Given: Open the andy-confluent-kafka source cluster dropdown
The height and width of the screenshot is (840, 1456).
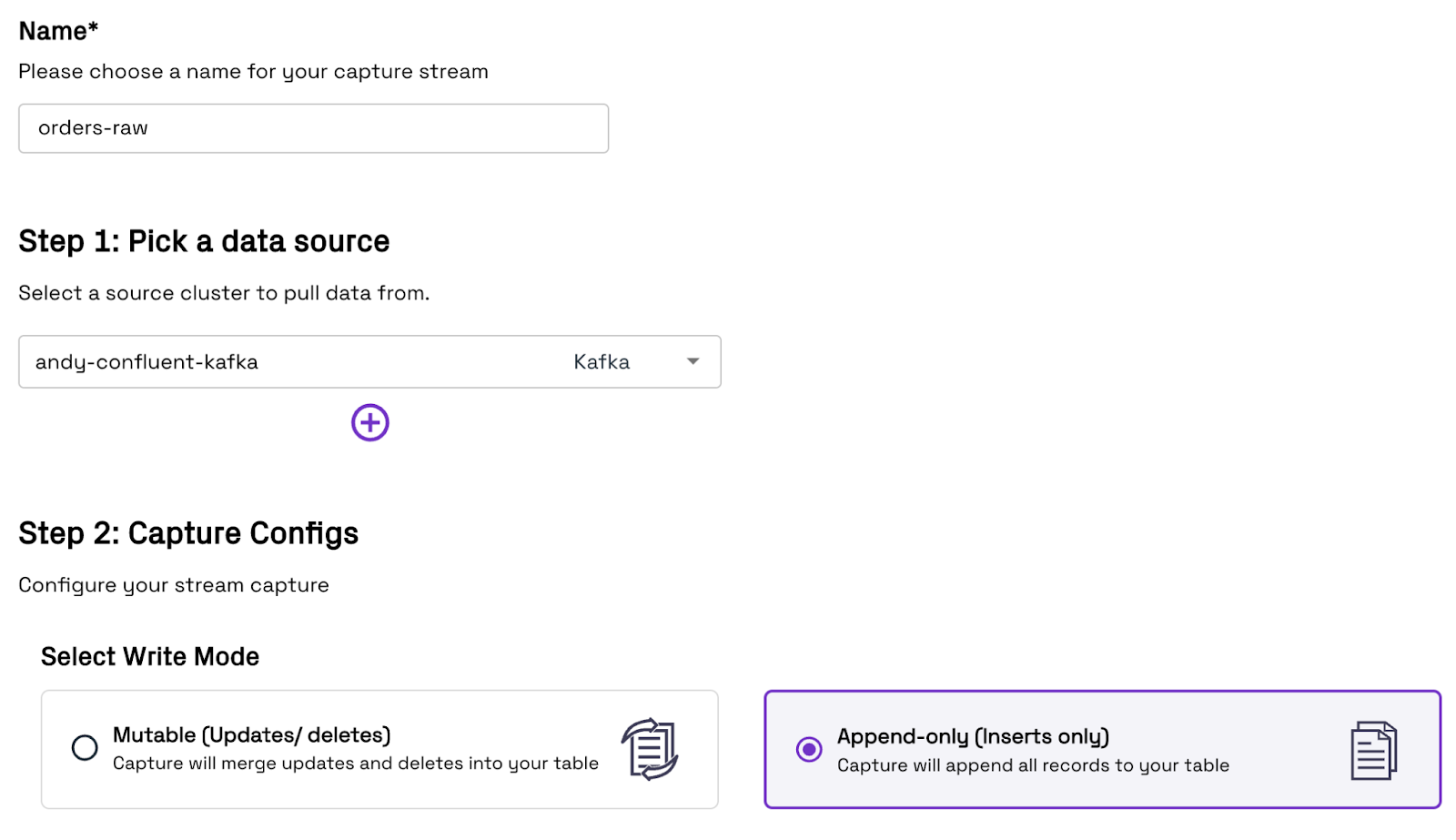Looking at the screenshot, I should point(369,361).
